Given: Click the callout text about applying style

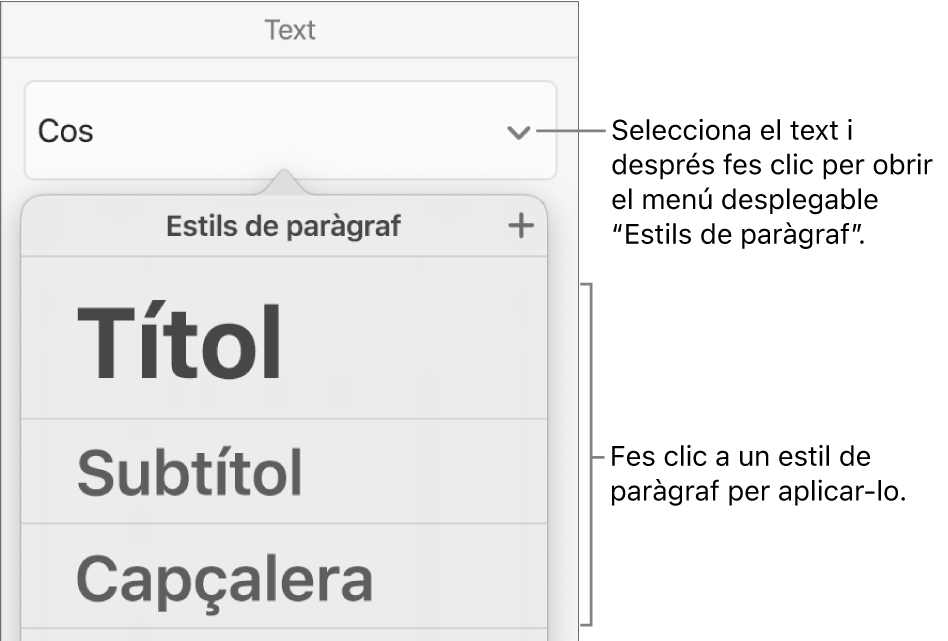Looking at the screenshot, I should coord(755,474).
